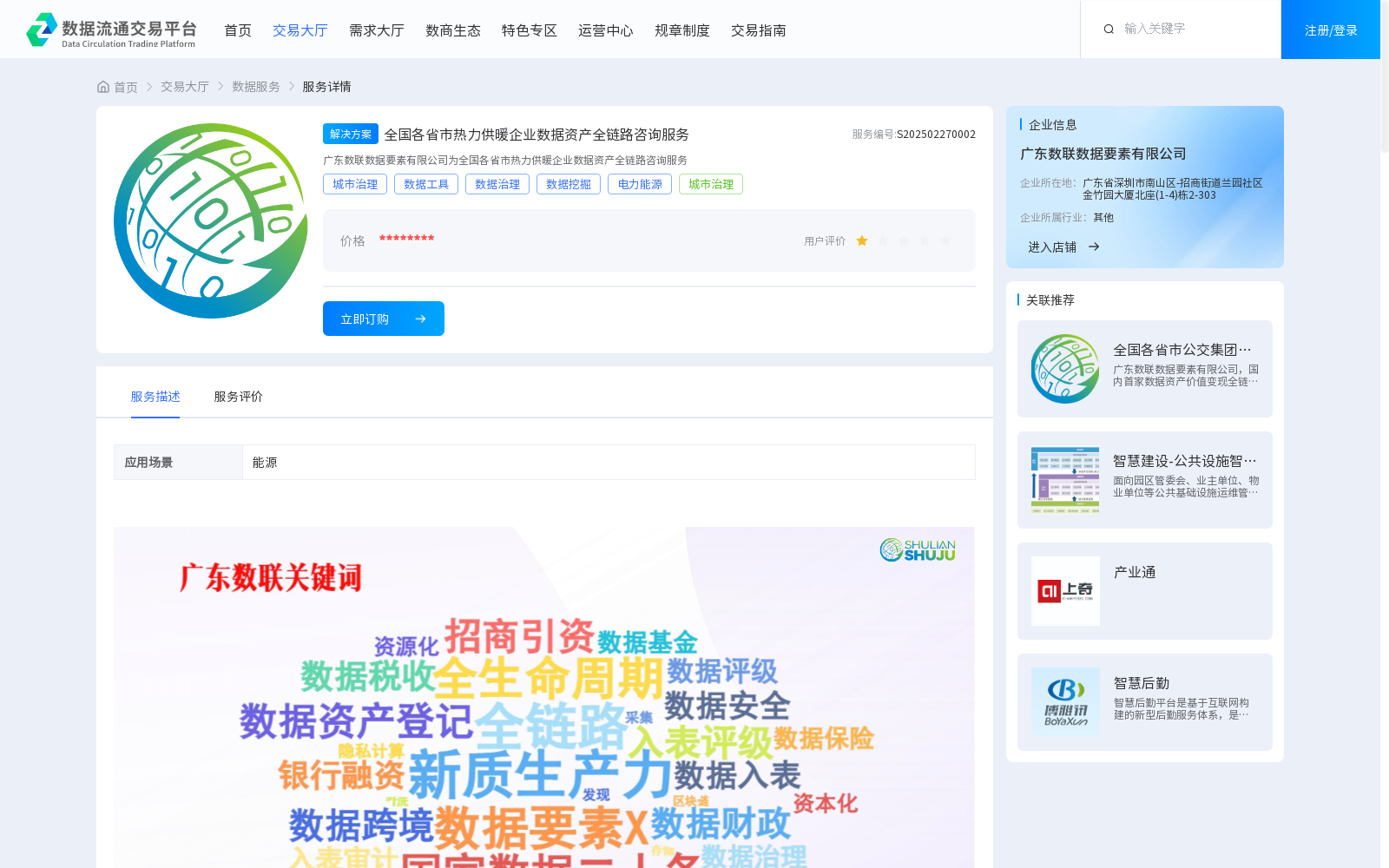Click the third rating star
The height and width of the screenshot is (868, 1389).
(x=904, y=241)
